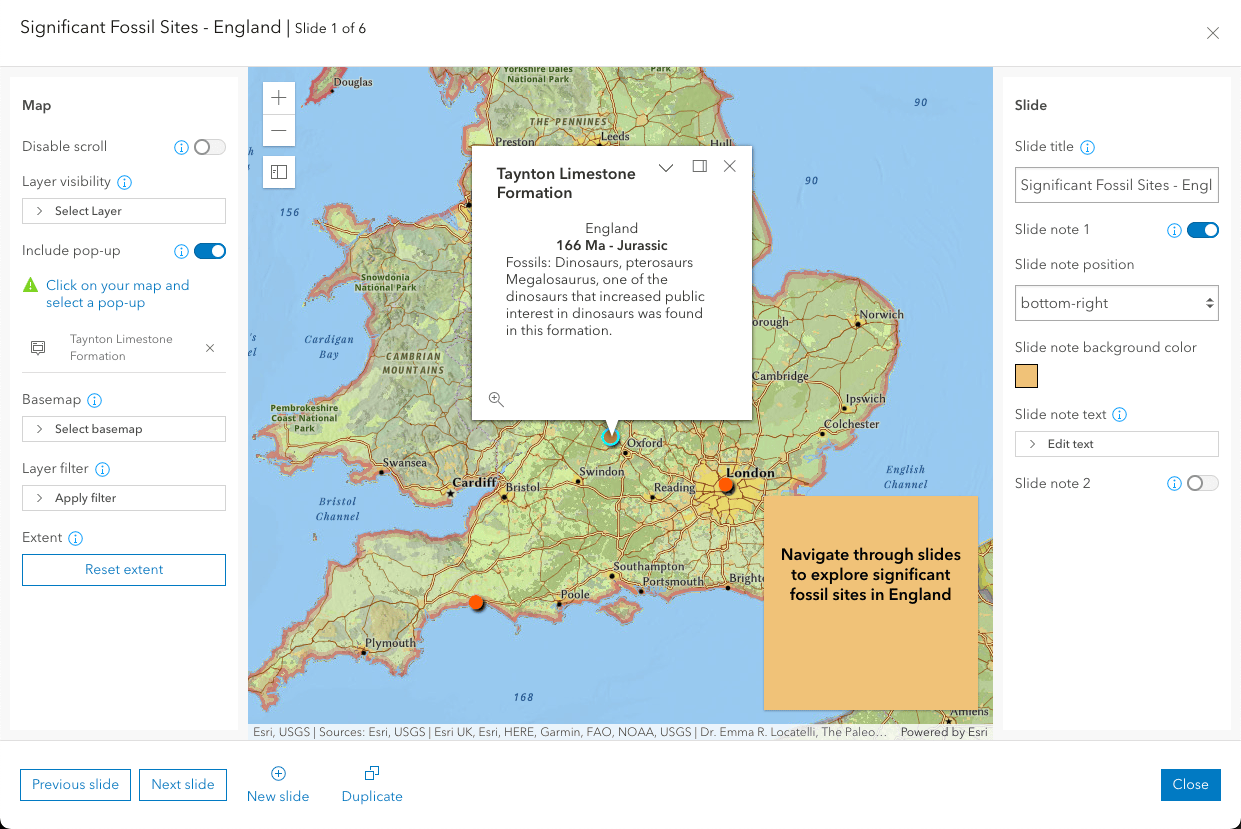The height and width of the screenshot is (829, 1241).
Task: Click the orange slide note box on map
Action: (x=871, y=602)
